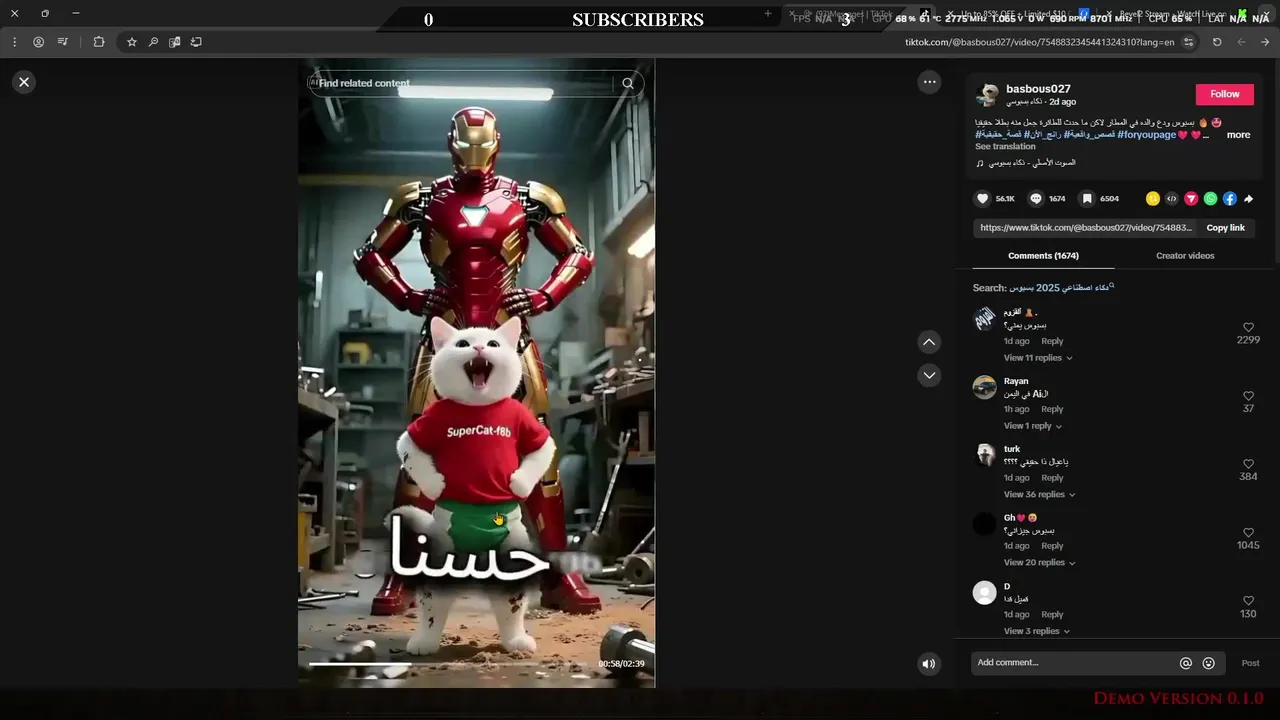Click Post comment button

1250,663
